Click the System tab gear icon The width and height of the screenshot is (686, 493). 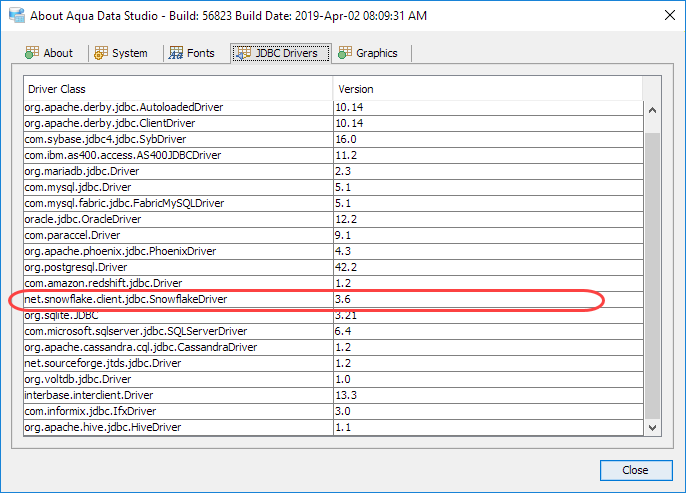pos(101,53)
